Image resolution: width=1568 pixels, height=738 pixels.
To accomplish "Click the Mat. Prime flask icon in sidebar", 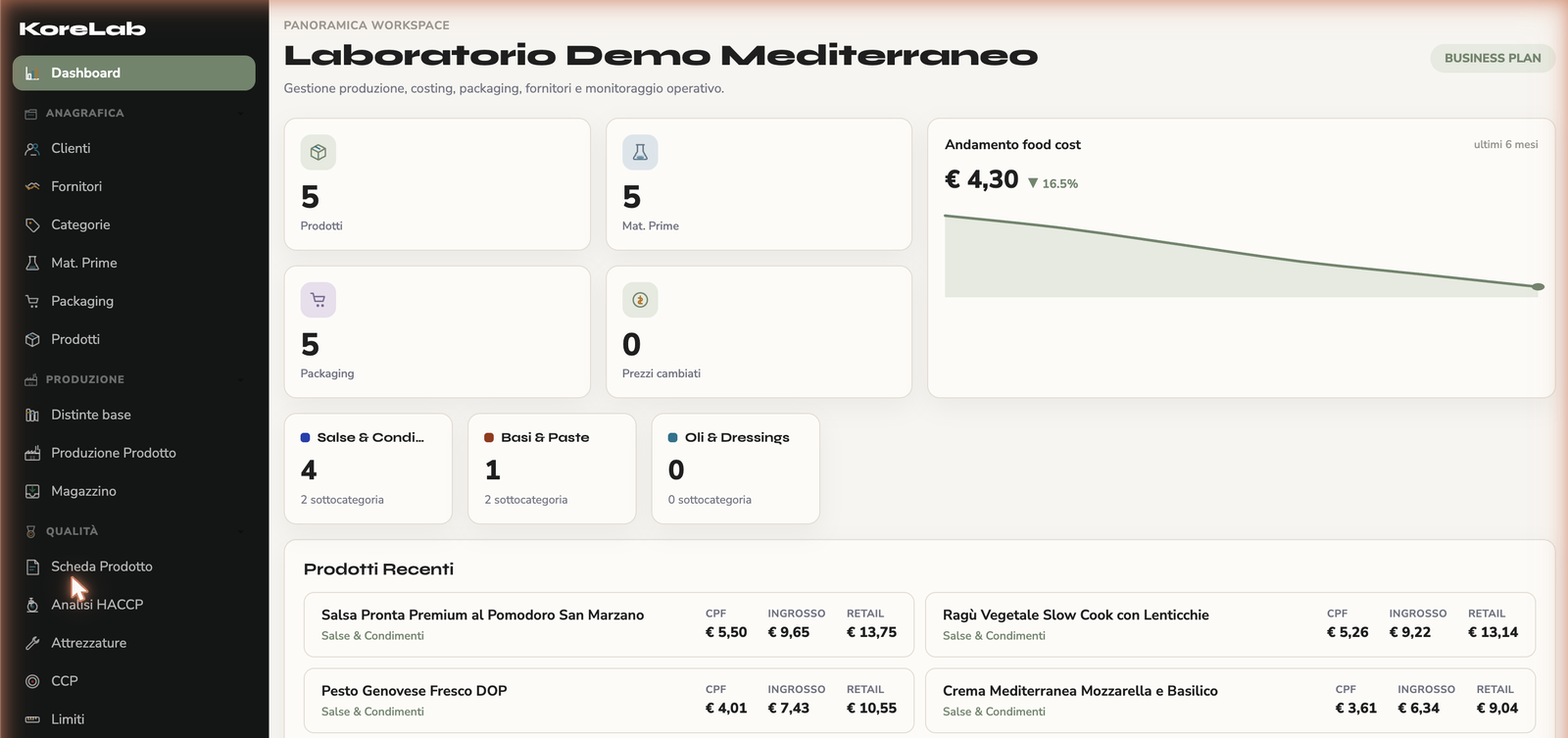I will click(x=32, y=263).
